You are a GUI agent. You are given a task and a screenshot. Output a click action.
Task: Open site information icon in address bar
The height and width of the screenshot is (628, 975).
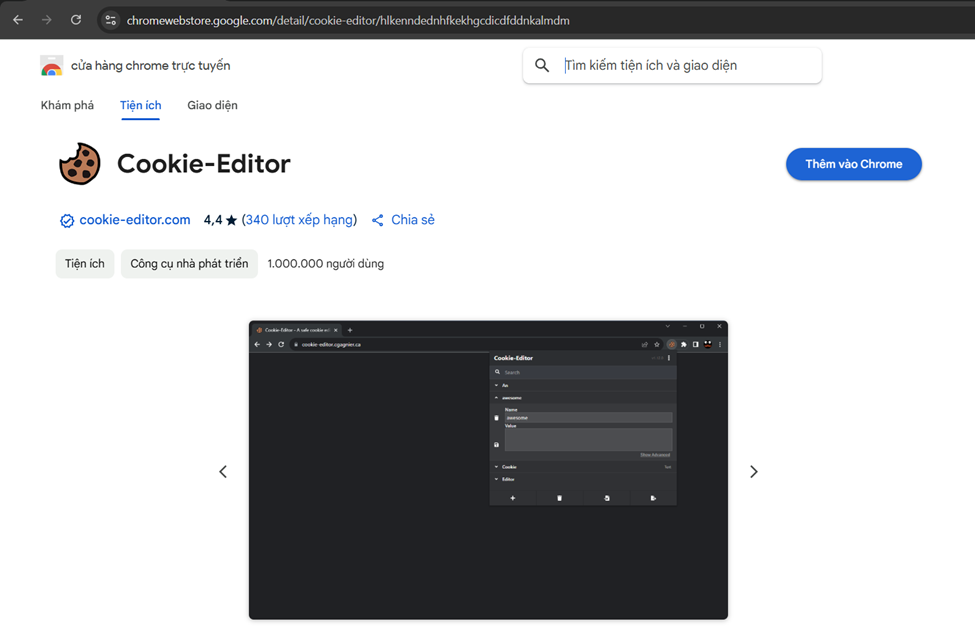[111, 21]
